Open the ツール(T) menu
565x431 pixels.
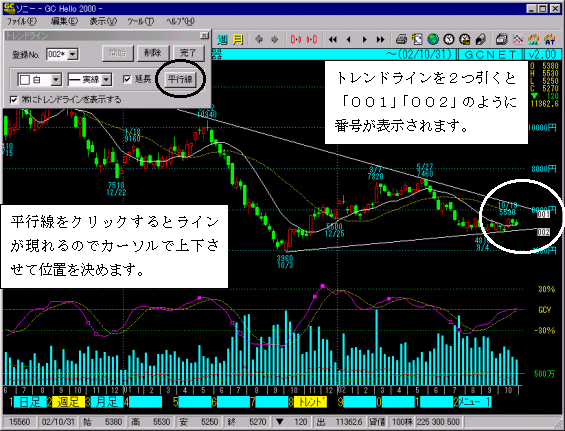(141, 21)
